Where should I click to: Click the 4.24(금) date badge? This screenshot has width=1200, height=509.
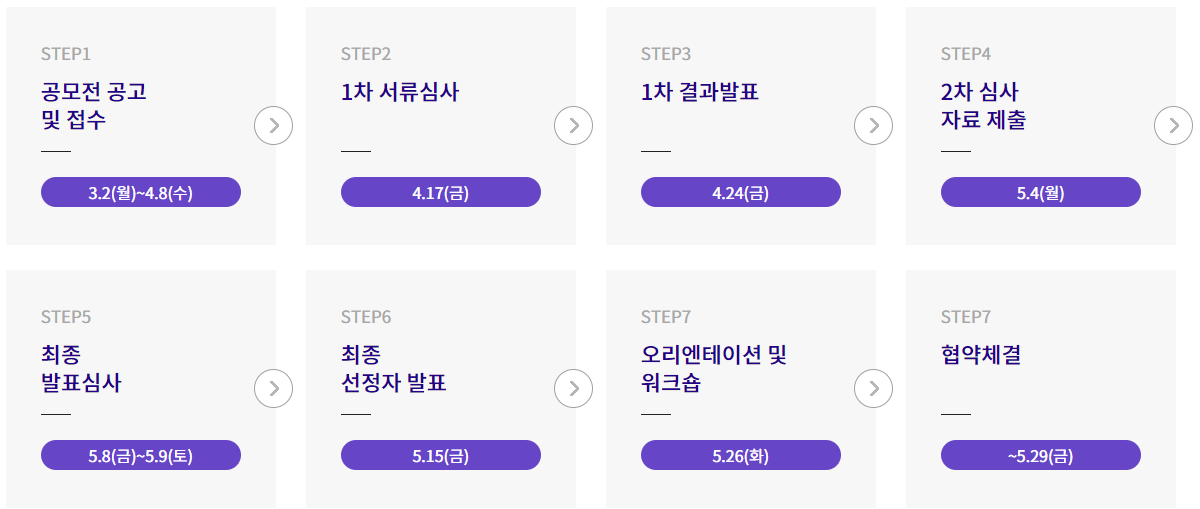click(741, 192)
